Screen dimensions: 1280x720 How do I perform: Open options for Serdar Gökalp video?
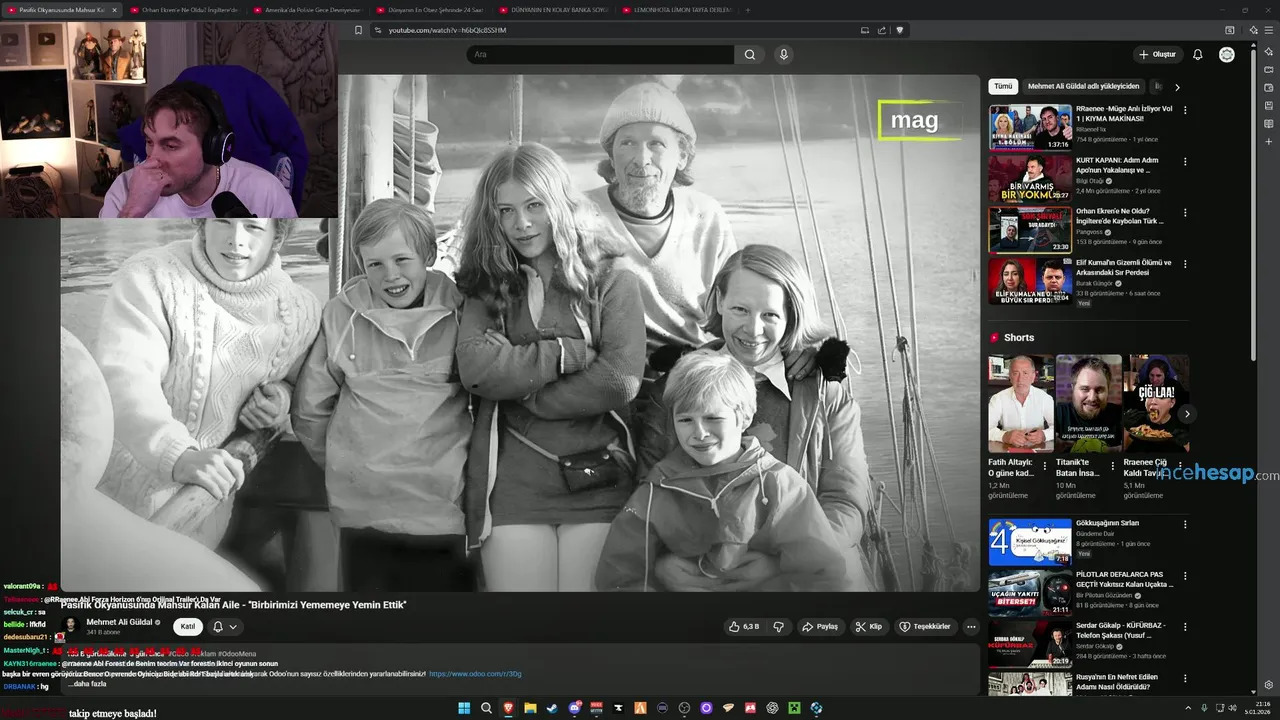1185,627
